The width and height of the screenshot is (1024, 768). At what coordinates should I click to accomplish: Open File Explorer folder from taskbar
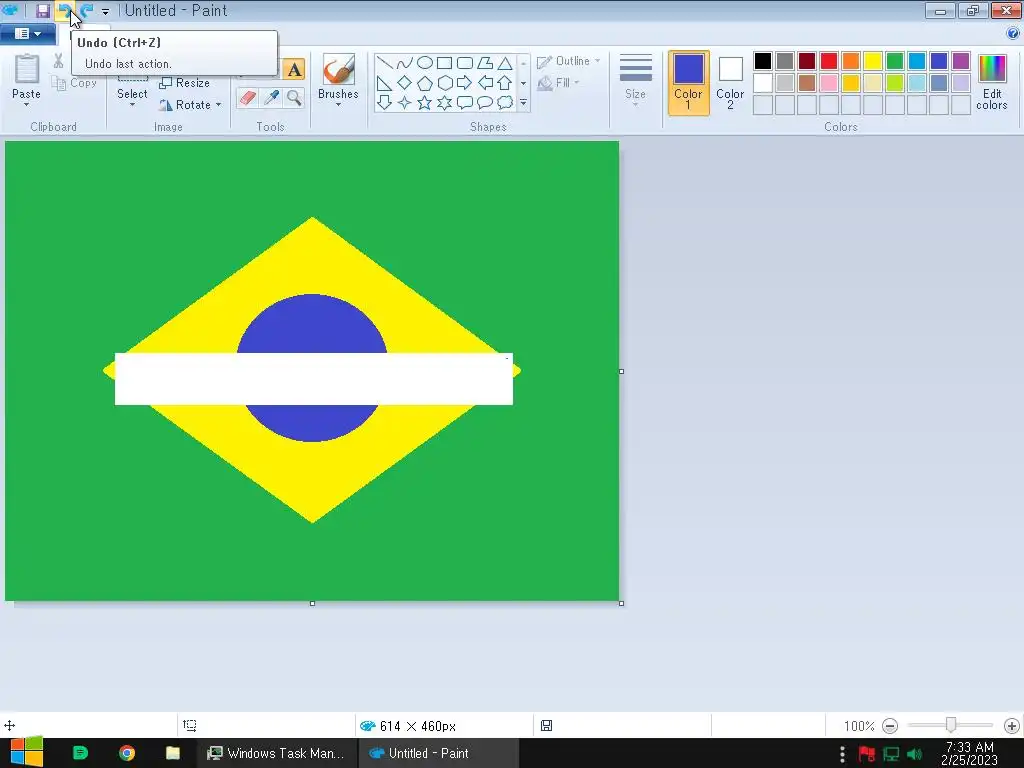click(172, 753)
